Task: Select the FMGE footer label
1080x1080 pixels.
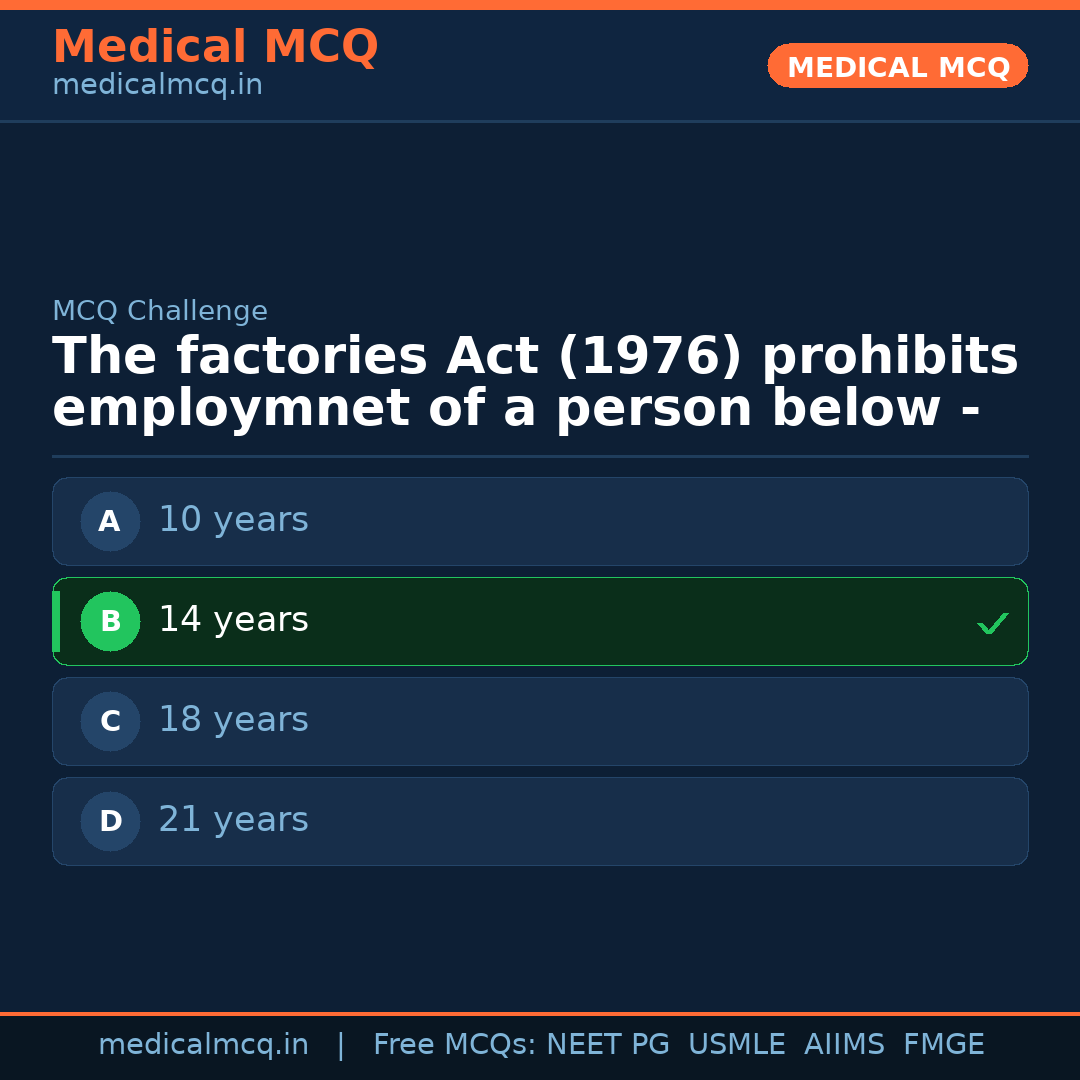Action: tap(943, 1045)
